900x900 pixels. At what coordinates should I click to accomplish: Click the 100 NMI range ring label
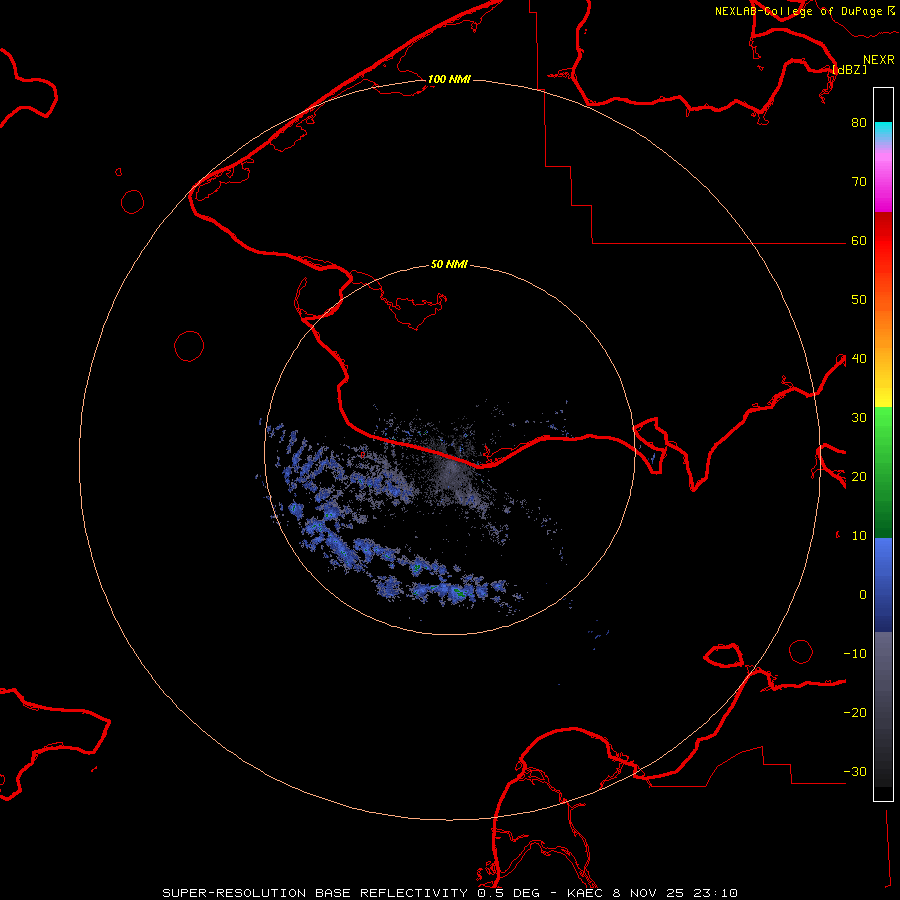(449, 79)
